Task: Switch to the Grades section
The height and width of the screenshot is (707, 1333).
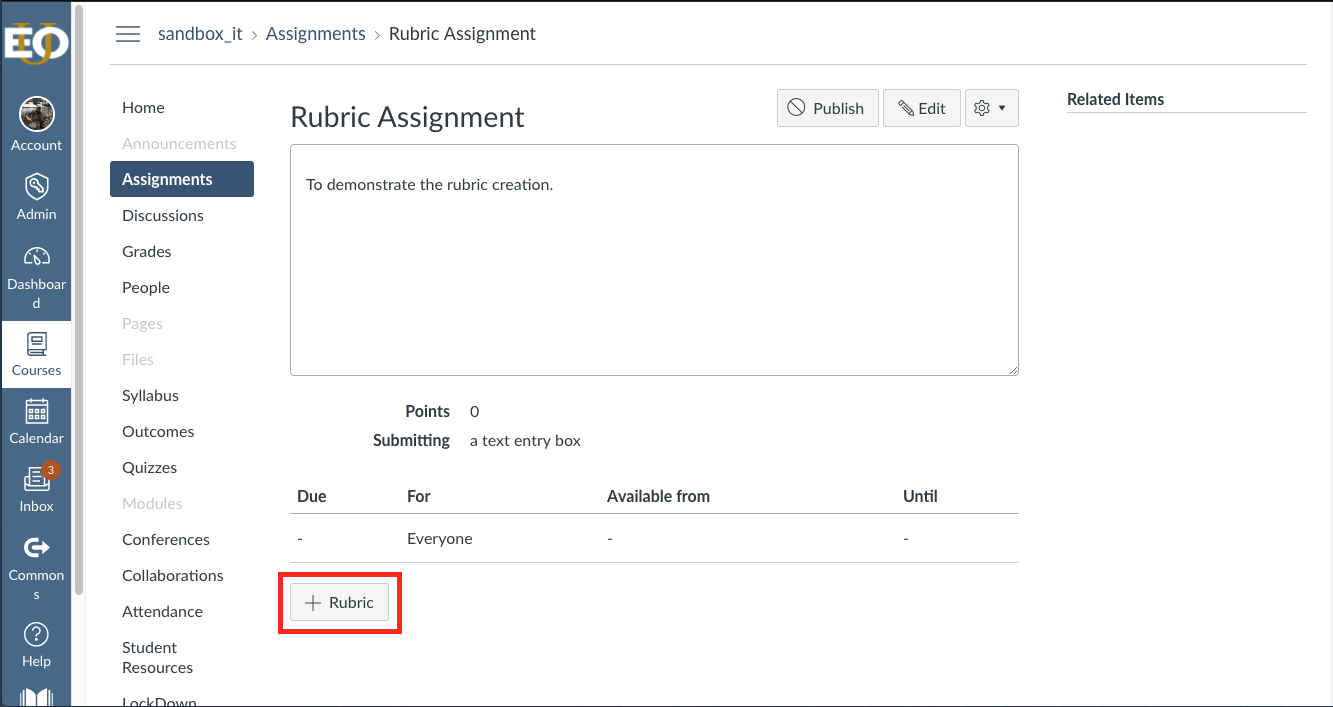Action: [x=146, y=251]
